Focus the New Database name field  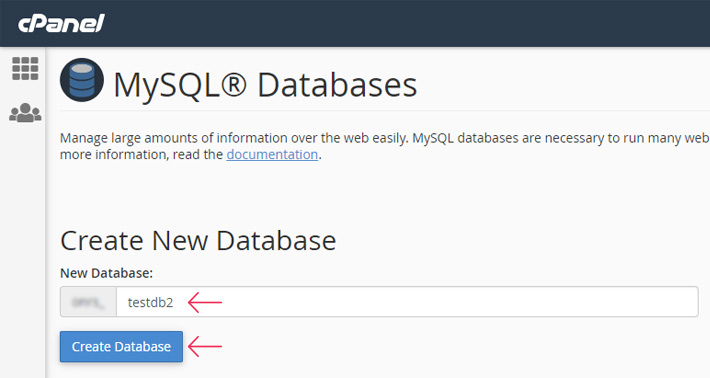pos(407,301)
